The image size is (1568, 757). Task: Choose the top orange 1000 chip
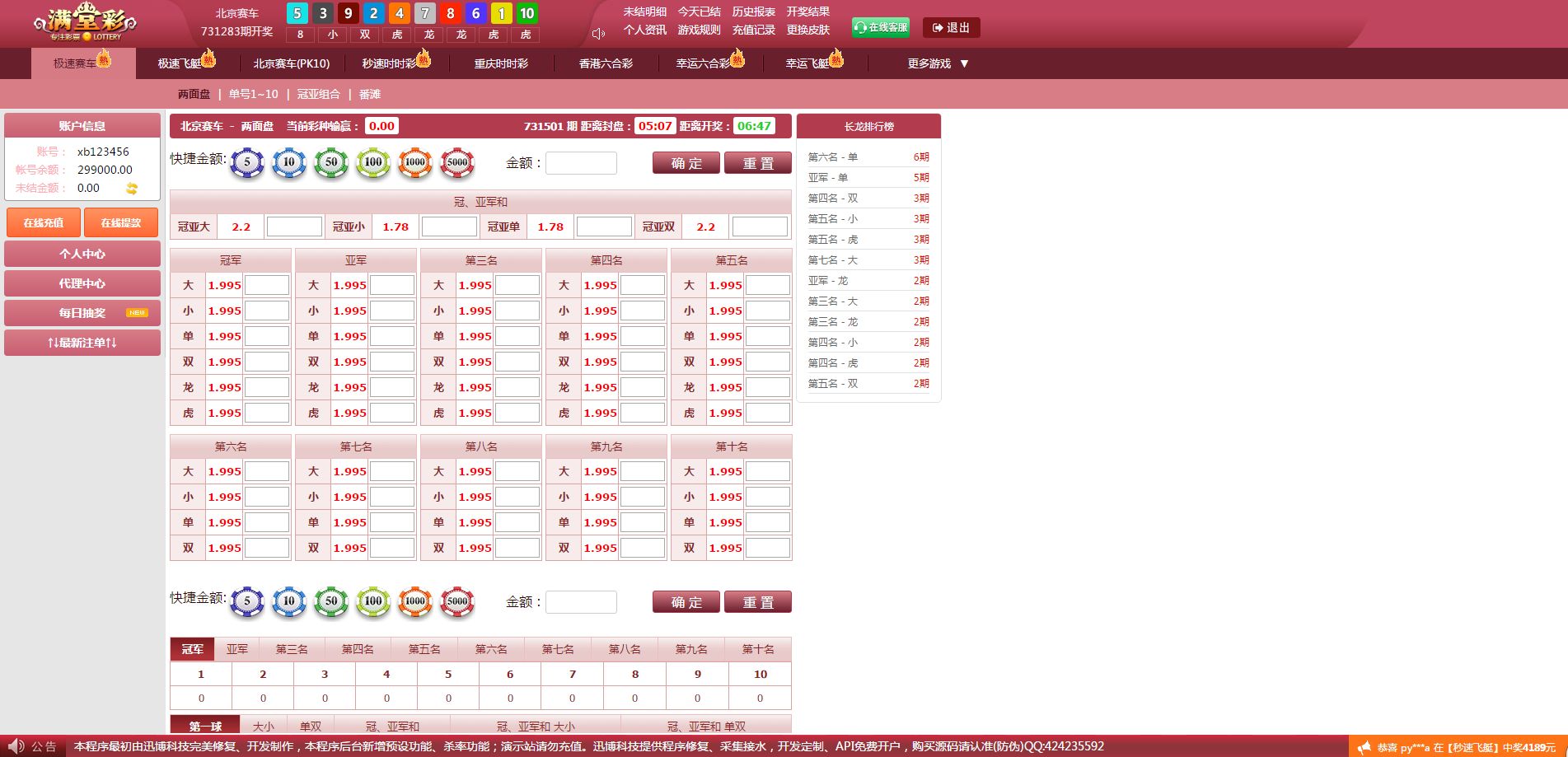415,162
